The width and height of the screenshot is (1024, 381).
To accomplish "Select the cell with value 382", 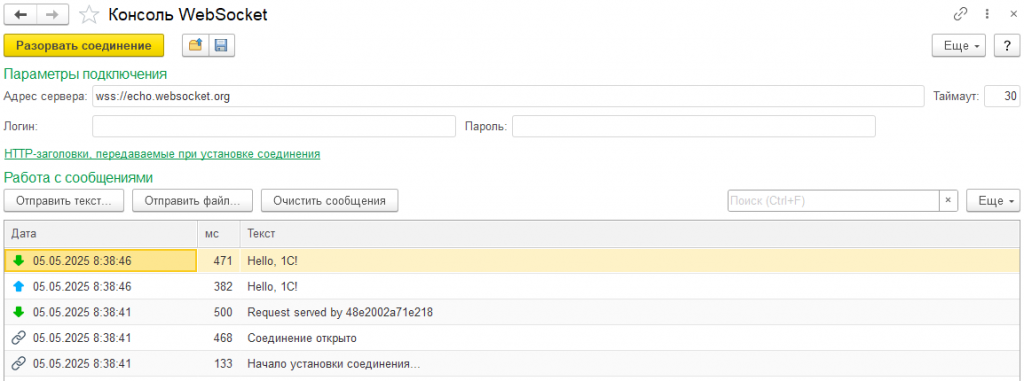I will click(x=219, y=286).
